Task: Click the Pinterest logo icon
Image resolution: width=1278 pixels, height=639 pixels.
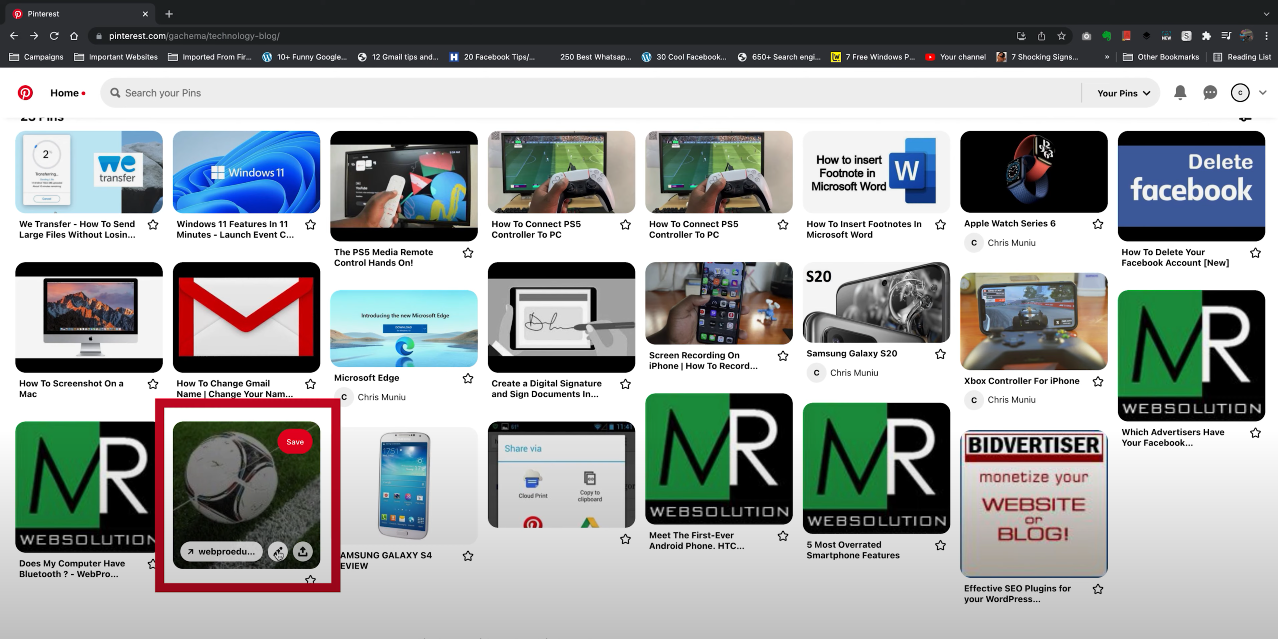Action: pos(25,93)
